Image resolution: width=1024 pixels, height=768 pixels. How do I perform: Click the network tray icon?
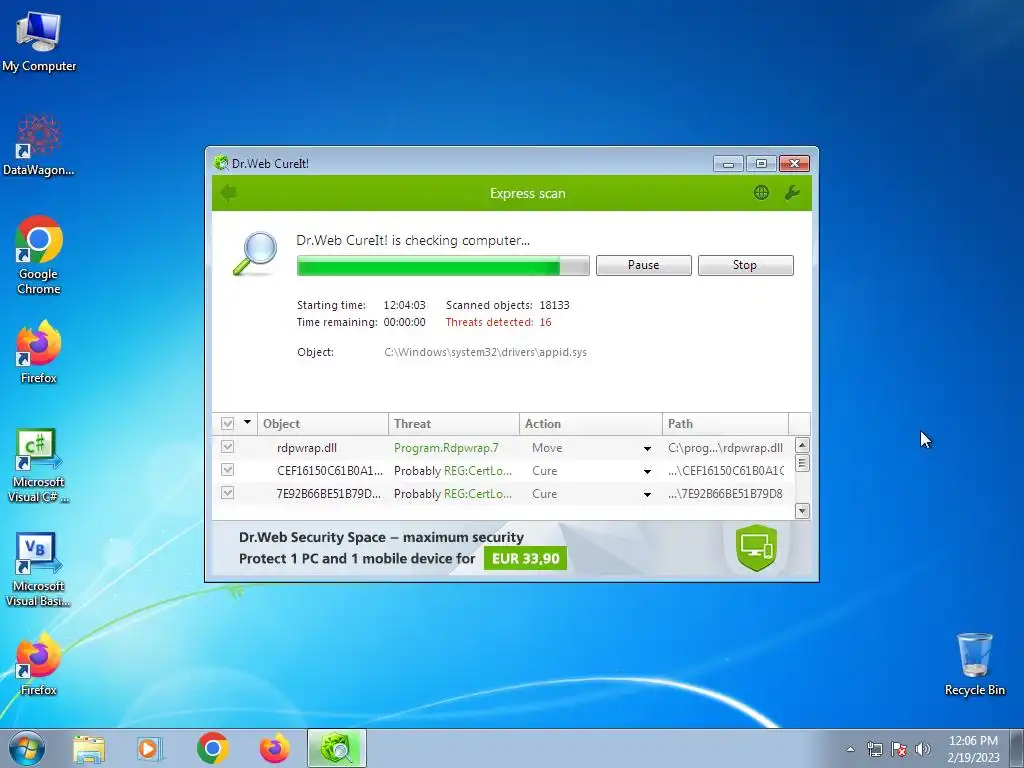[874, 749]
